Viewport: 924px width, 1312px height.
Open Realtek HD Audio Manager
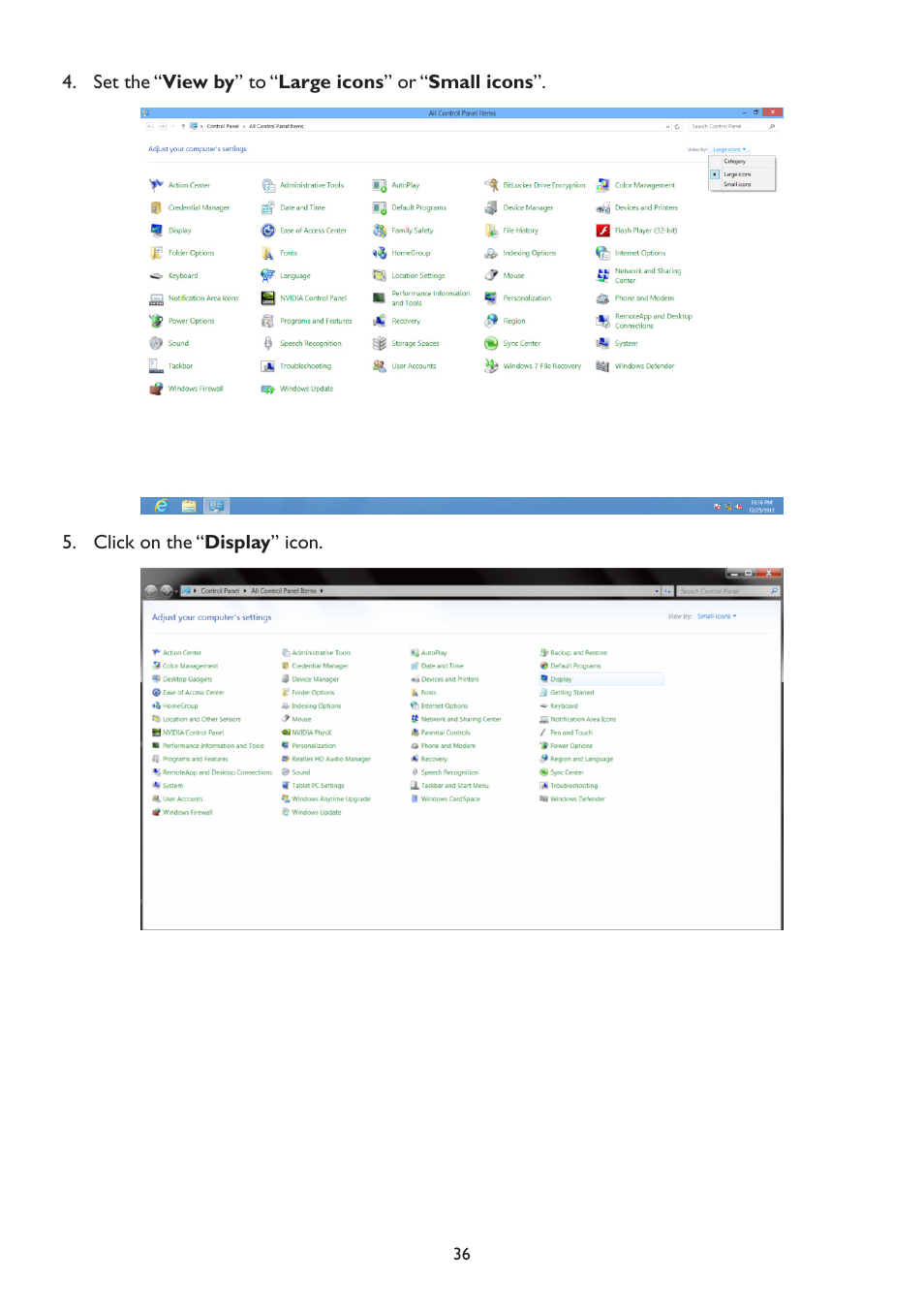click(326, 759)
